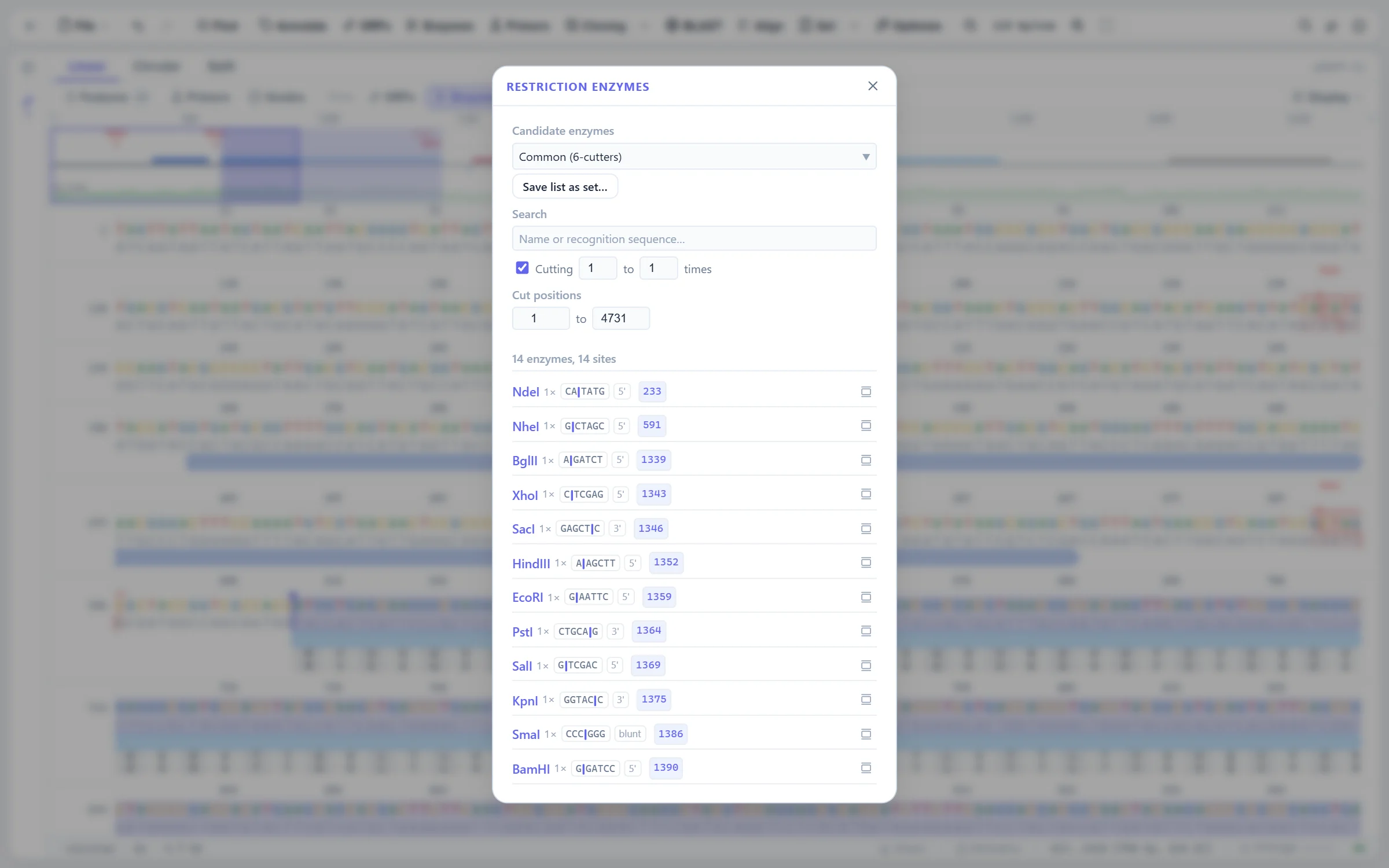Click the HindIII row window icon

866,562
